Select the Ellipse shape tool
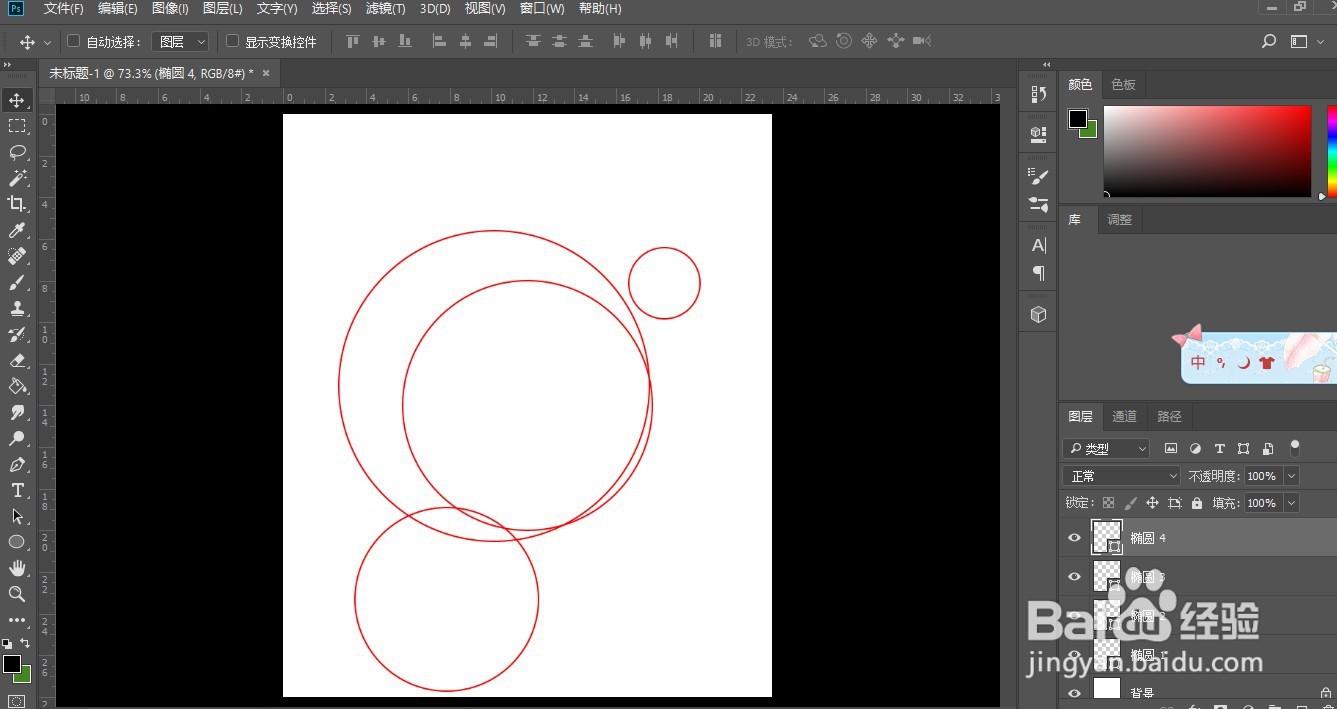 17,542
